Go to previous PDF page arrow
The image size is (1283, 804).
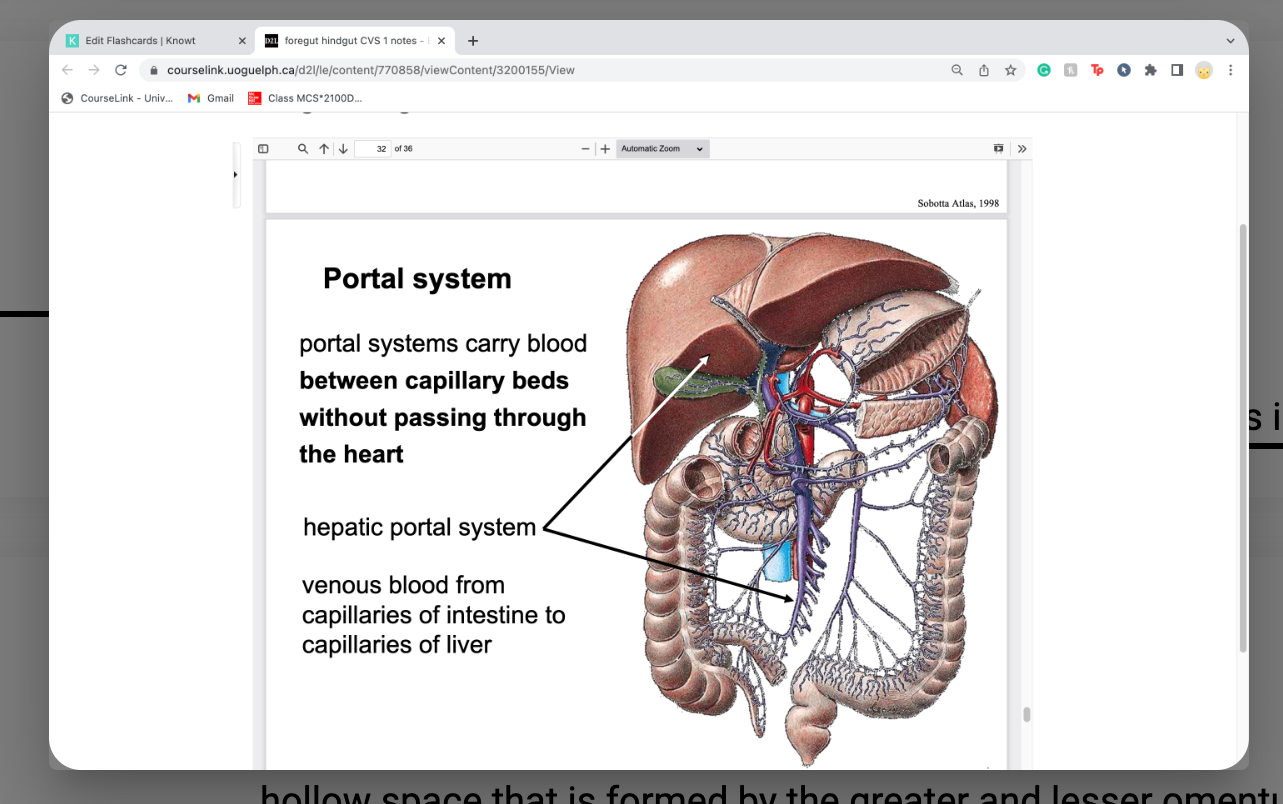pos(324,149)
